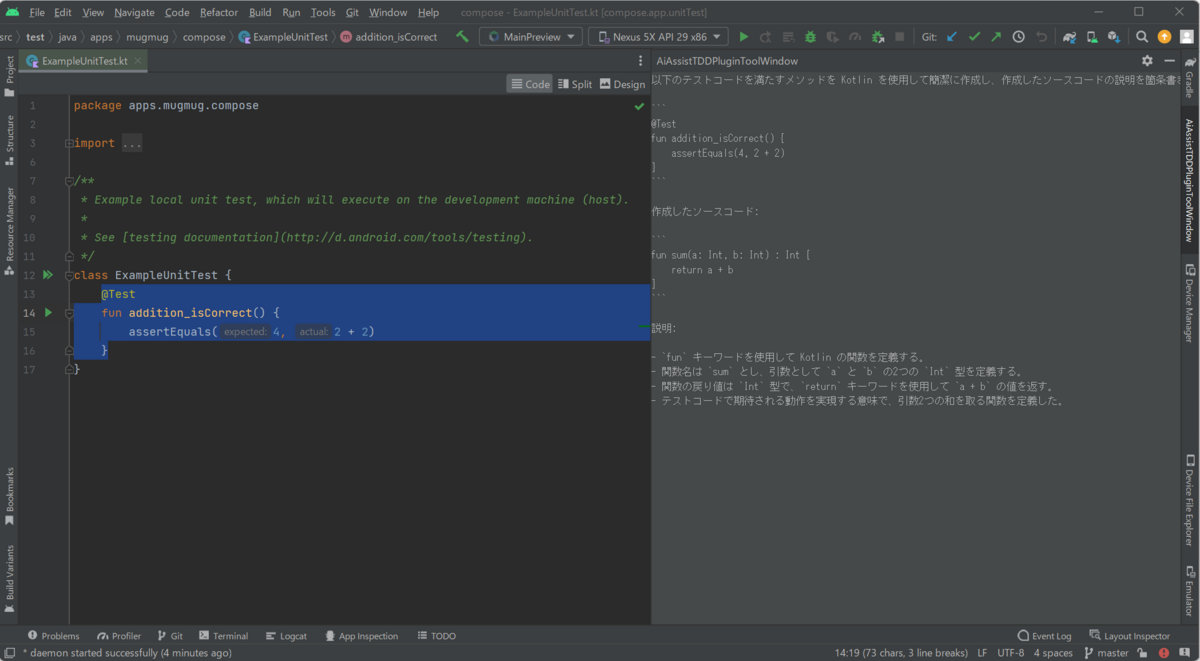This screenshot has width=1200, height=661.
Task: Click Git Push green arrow
Action: (x=996, y=37)
